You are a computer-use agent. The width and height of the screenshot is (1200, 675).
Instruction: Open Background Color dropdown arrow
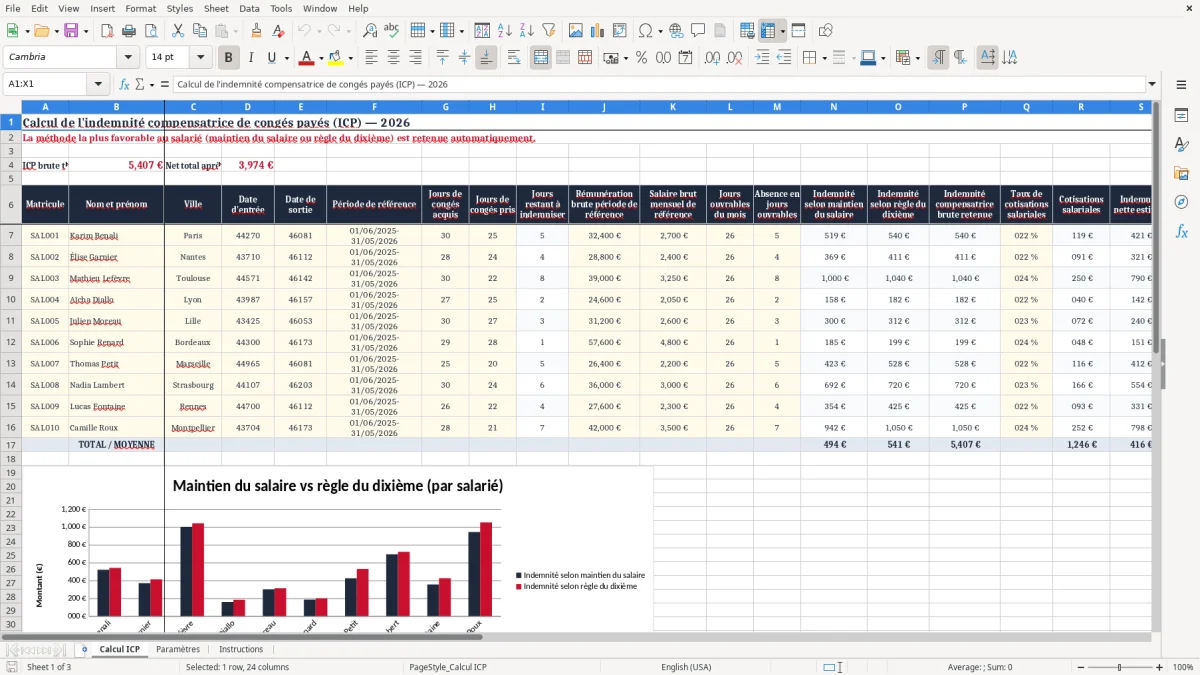[x=350, y=57]
